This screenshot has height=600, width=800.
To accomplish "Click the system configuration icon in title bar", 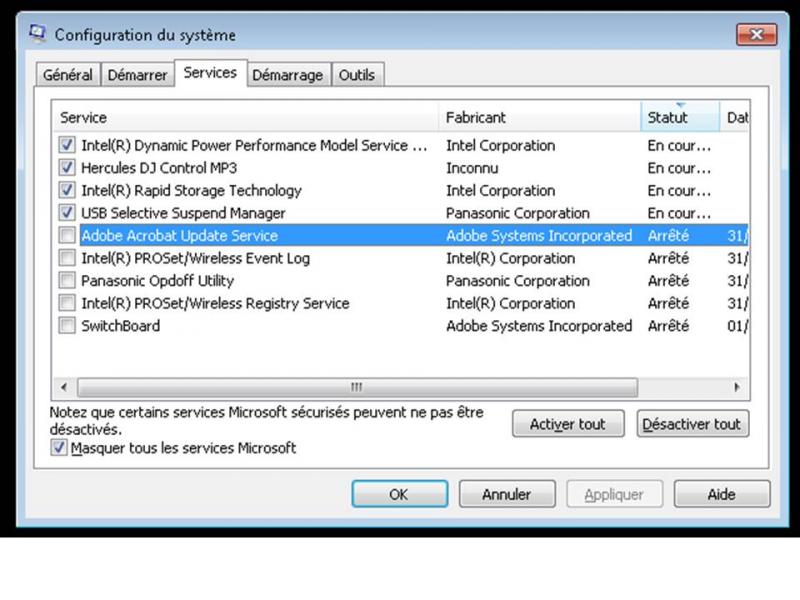I will coord(38,35).
